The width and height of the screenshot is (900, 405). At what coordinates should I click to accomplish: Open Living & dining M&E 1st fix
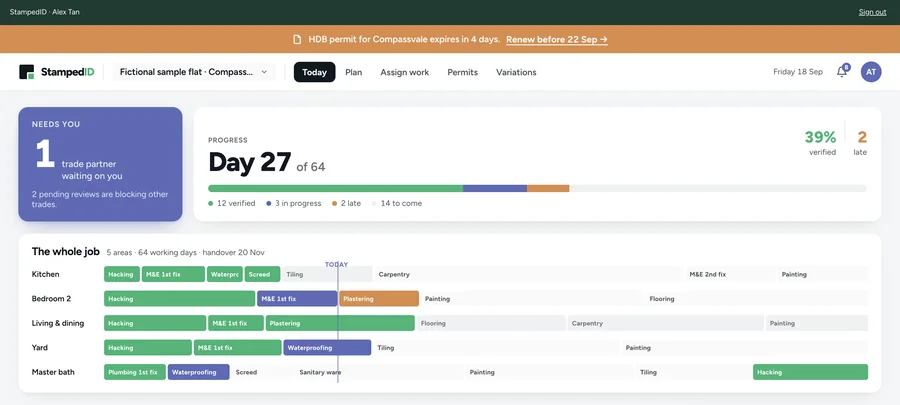[x=236, y=323]
